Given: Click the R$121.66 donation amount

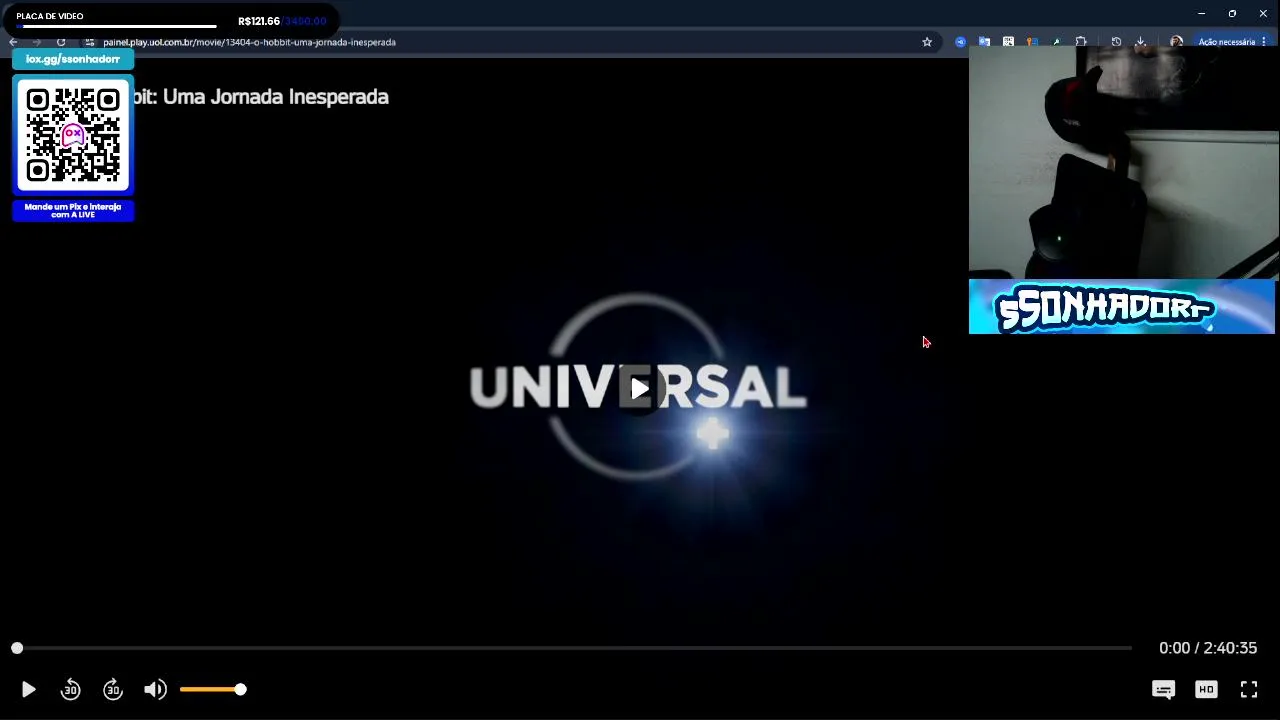Looking at the screenshot, I should 259,21.
